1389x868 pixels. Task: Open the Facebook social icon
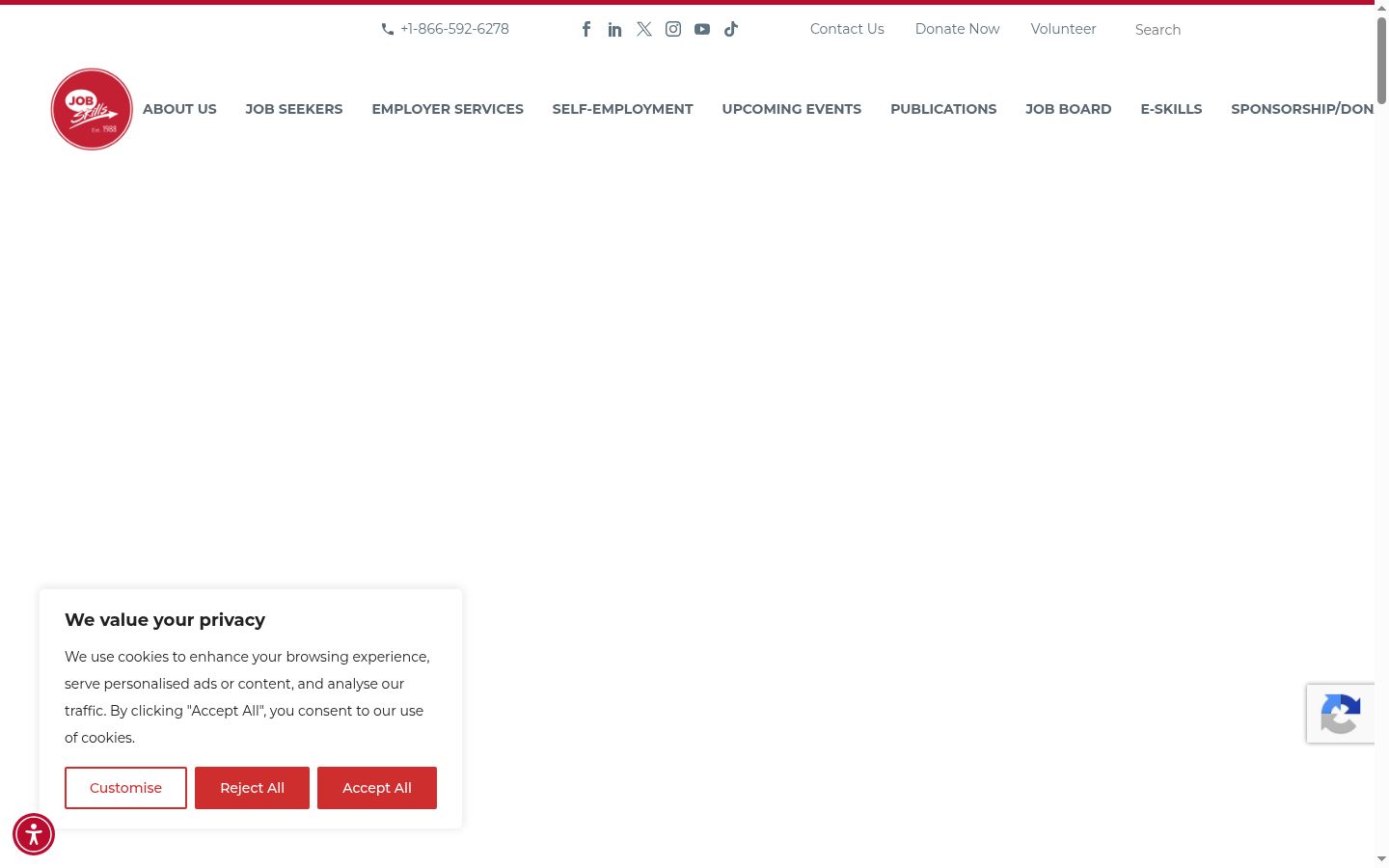click(586, 29)
